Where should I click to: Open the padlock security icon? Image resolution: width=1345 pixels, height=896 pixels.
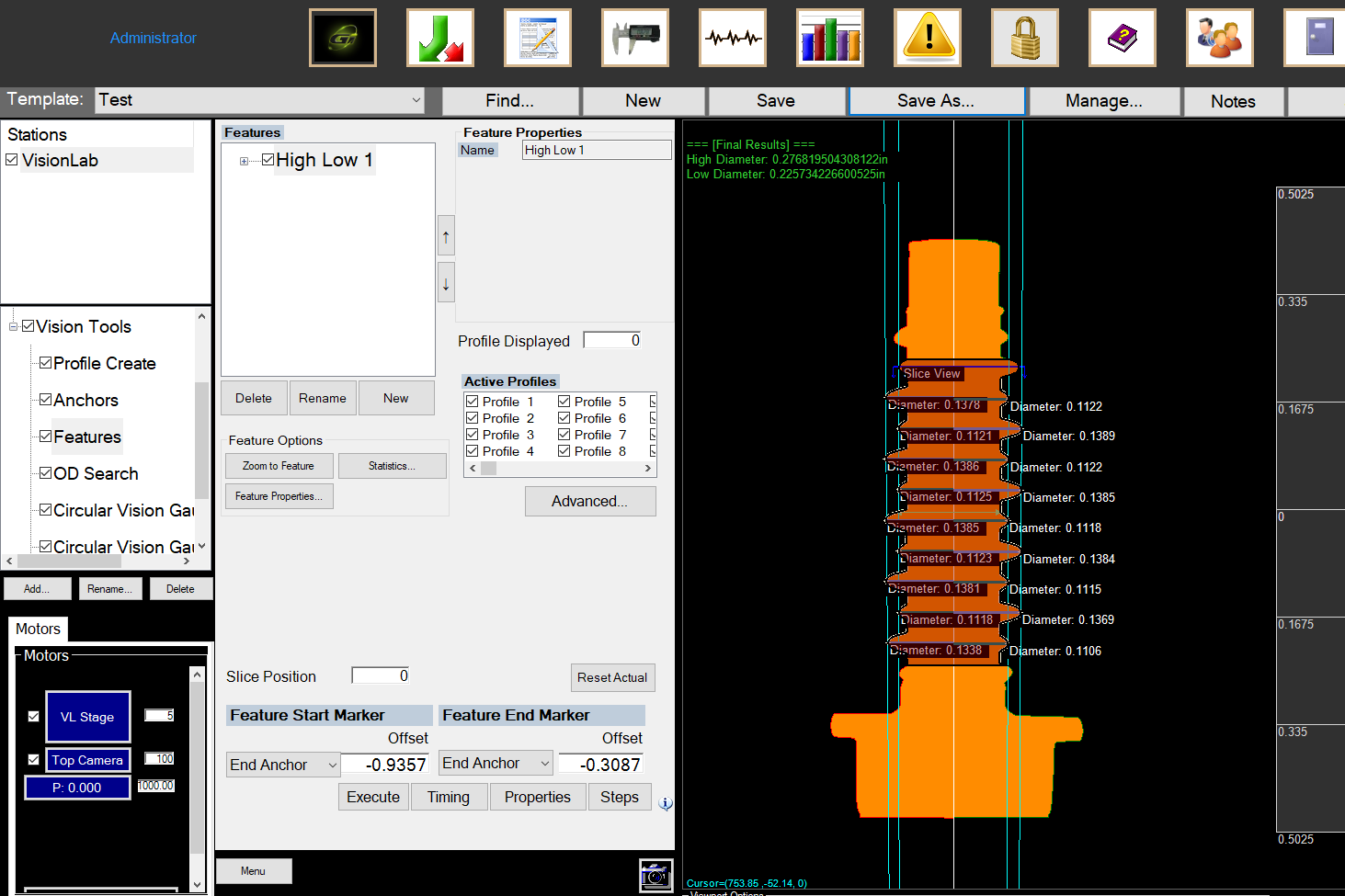point(1025,38)
